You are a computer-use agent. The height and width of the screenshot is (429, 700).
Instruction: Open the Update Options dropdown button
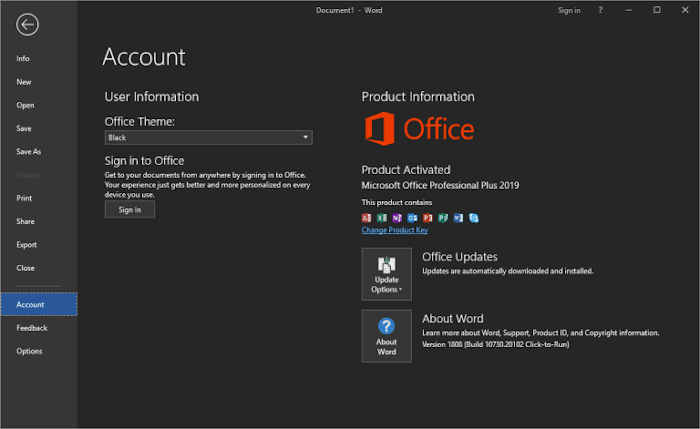pyautogui.click(x=387, y=274)
